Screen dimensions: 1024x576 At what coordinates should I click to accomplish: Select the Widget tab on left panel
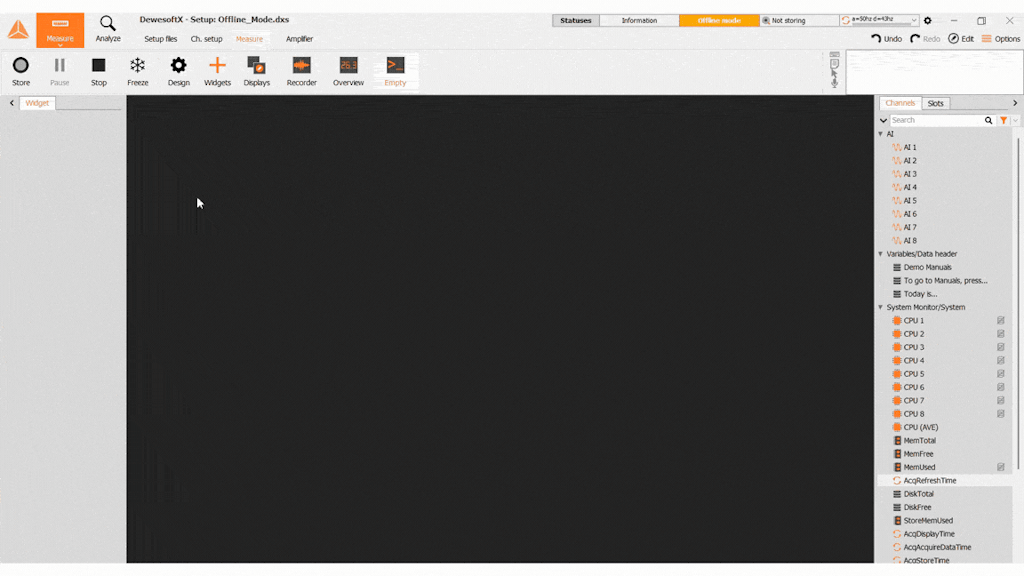click(37, 103)
